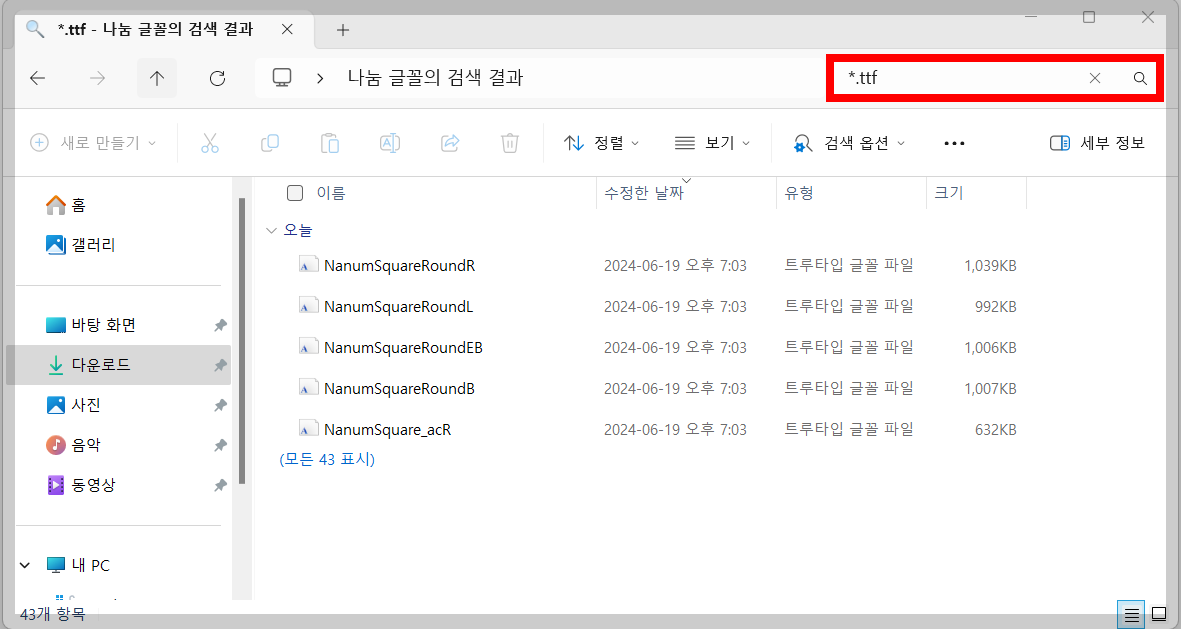The height and width of the screenshot is (629, 1181).
Task: Open the 정렬 sort dropdown
Action: [602, 142]
